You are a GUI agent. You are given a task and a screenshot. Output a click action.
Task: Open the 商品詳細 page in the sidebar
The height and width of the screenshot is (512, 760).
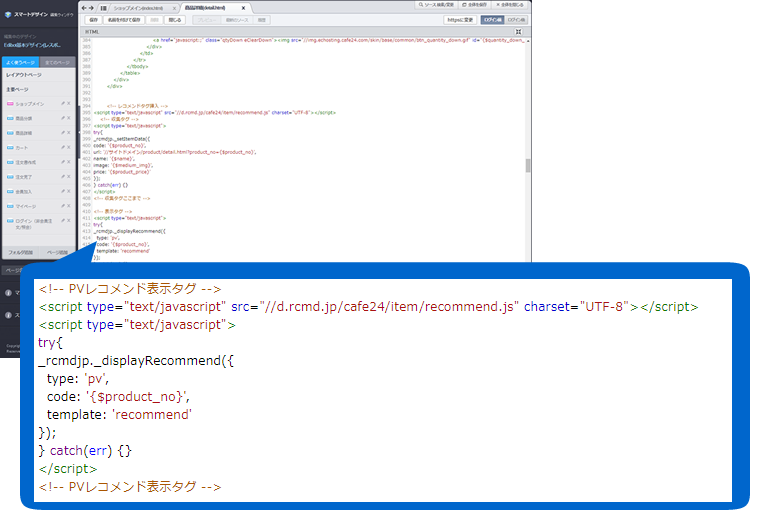click(x=24, y=133)
